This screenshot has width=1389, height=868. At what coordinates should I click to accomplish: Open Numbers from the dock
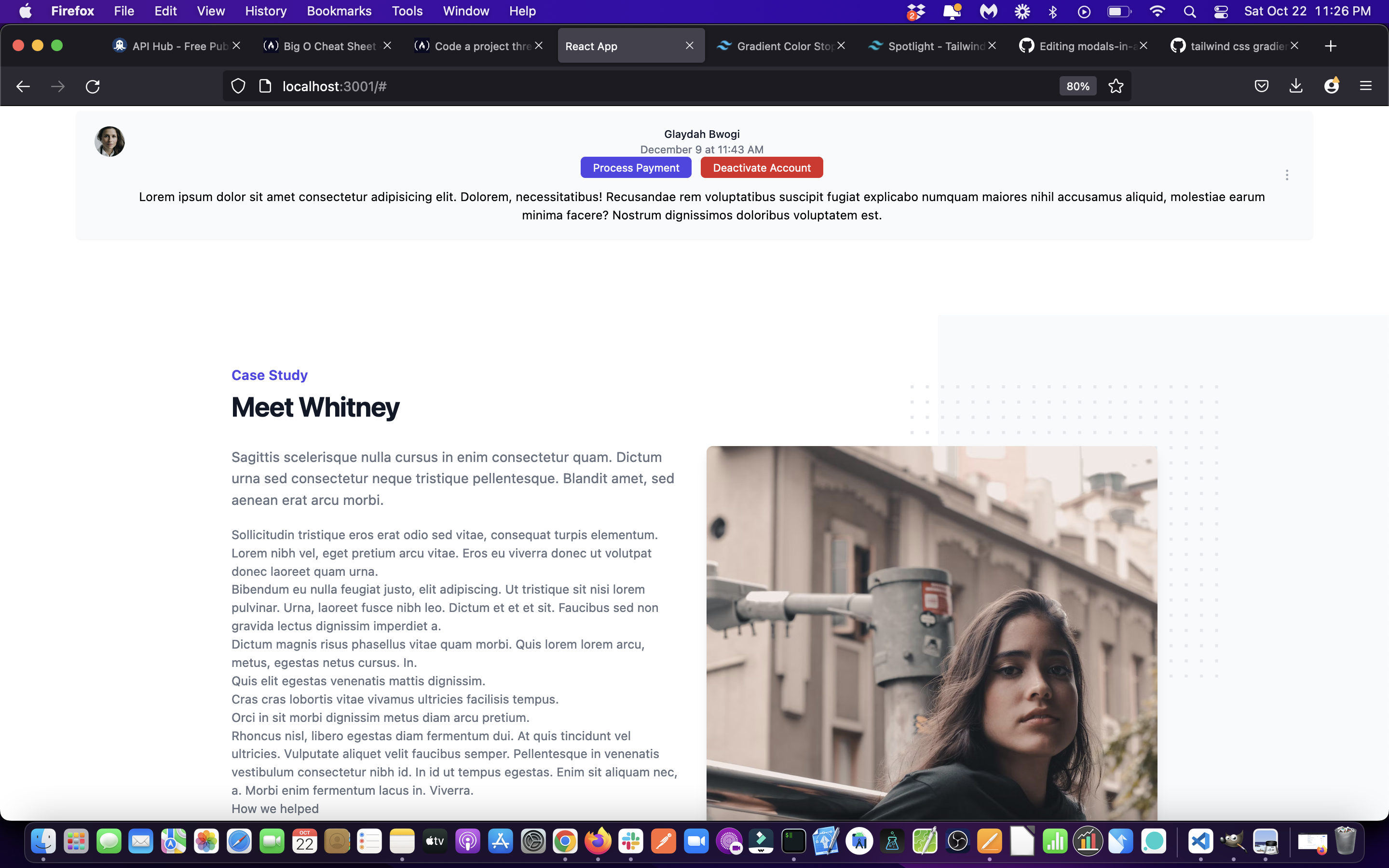click(x=1055, y=841)
